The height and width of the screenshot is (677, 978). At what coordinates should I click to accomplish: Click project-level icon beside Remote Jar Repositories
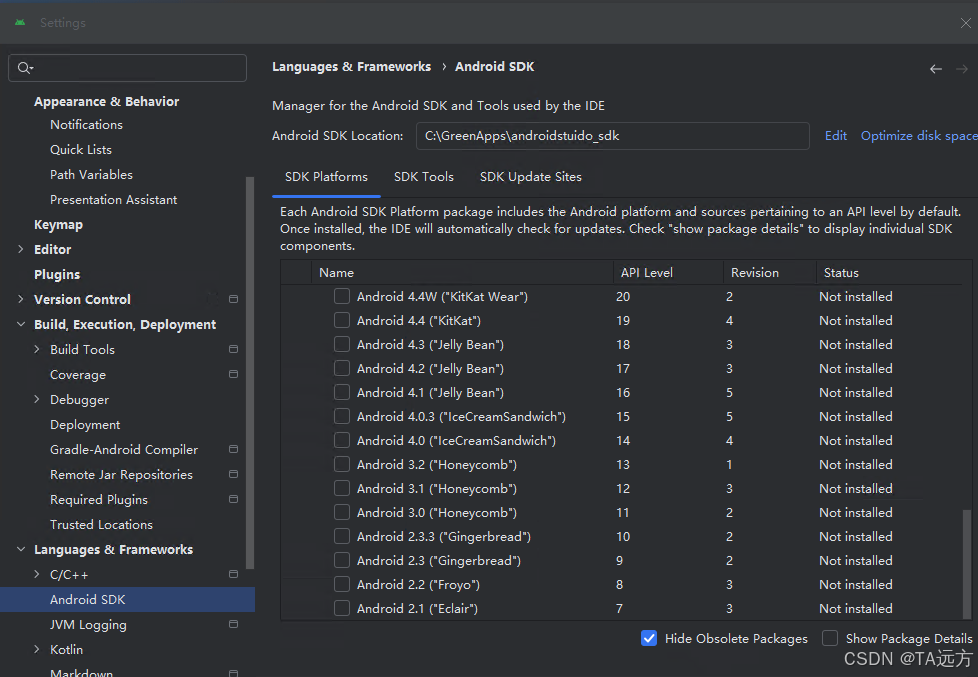233,474
